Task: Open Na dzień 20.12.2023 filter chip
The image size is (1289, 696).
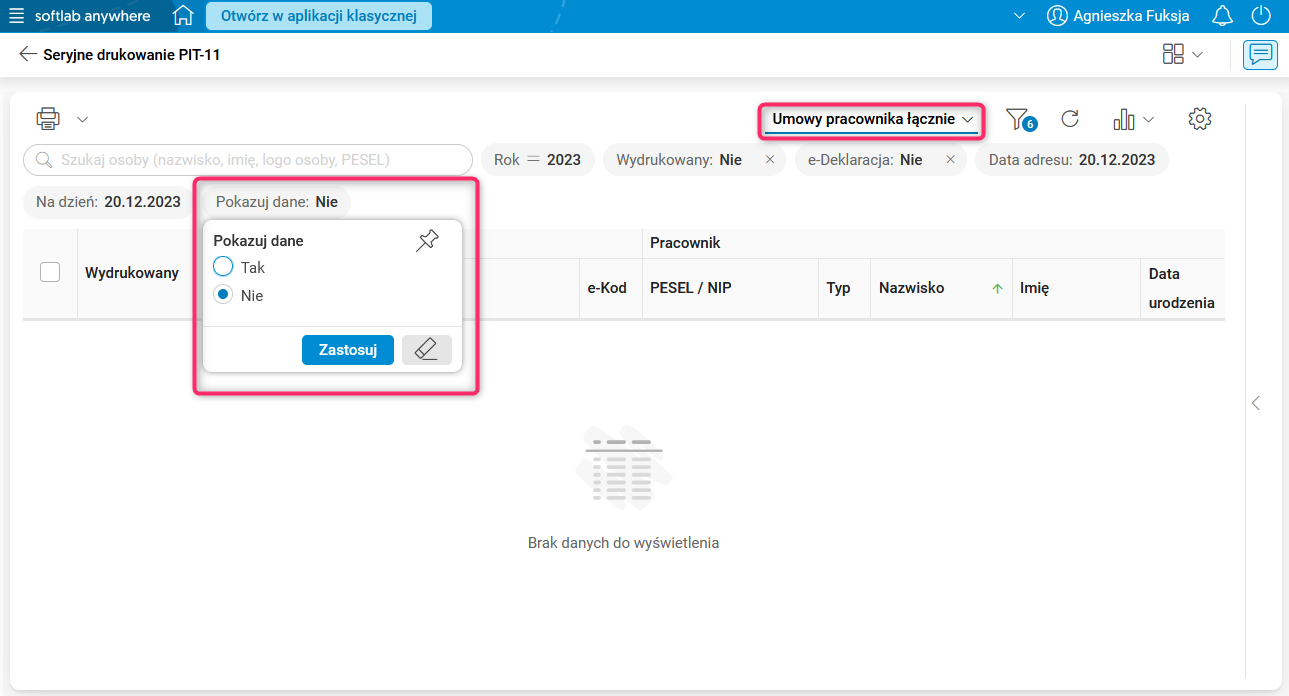Action: pyautogui.click(x=108, y=202)
